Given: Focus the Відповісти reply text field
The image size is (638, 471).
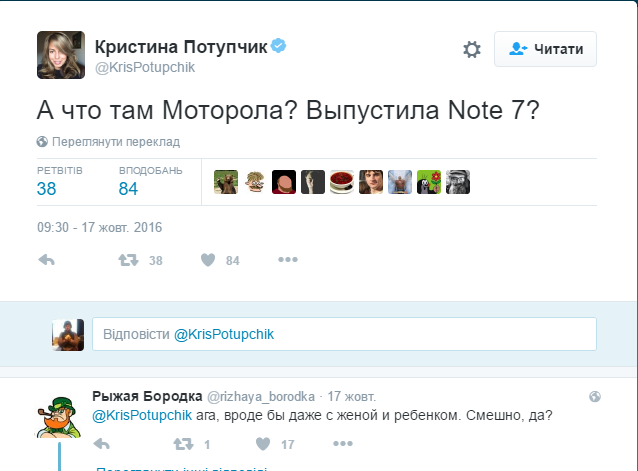Looking at the screenshot, I should coord(344,334).
